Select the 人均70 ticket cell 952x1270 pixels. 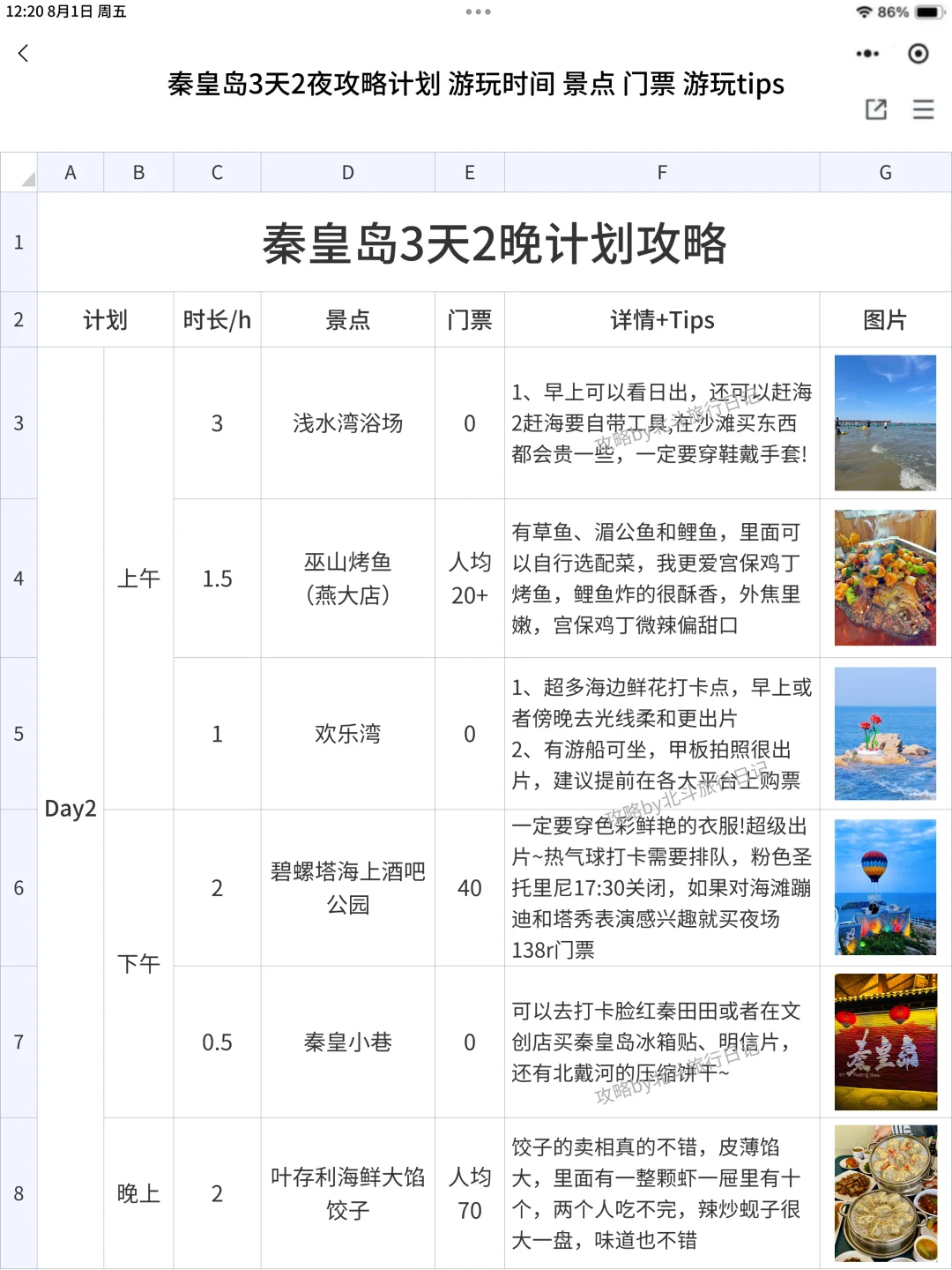[x=470, y=1193]
